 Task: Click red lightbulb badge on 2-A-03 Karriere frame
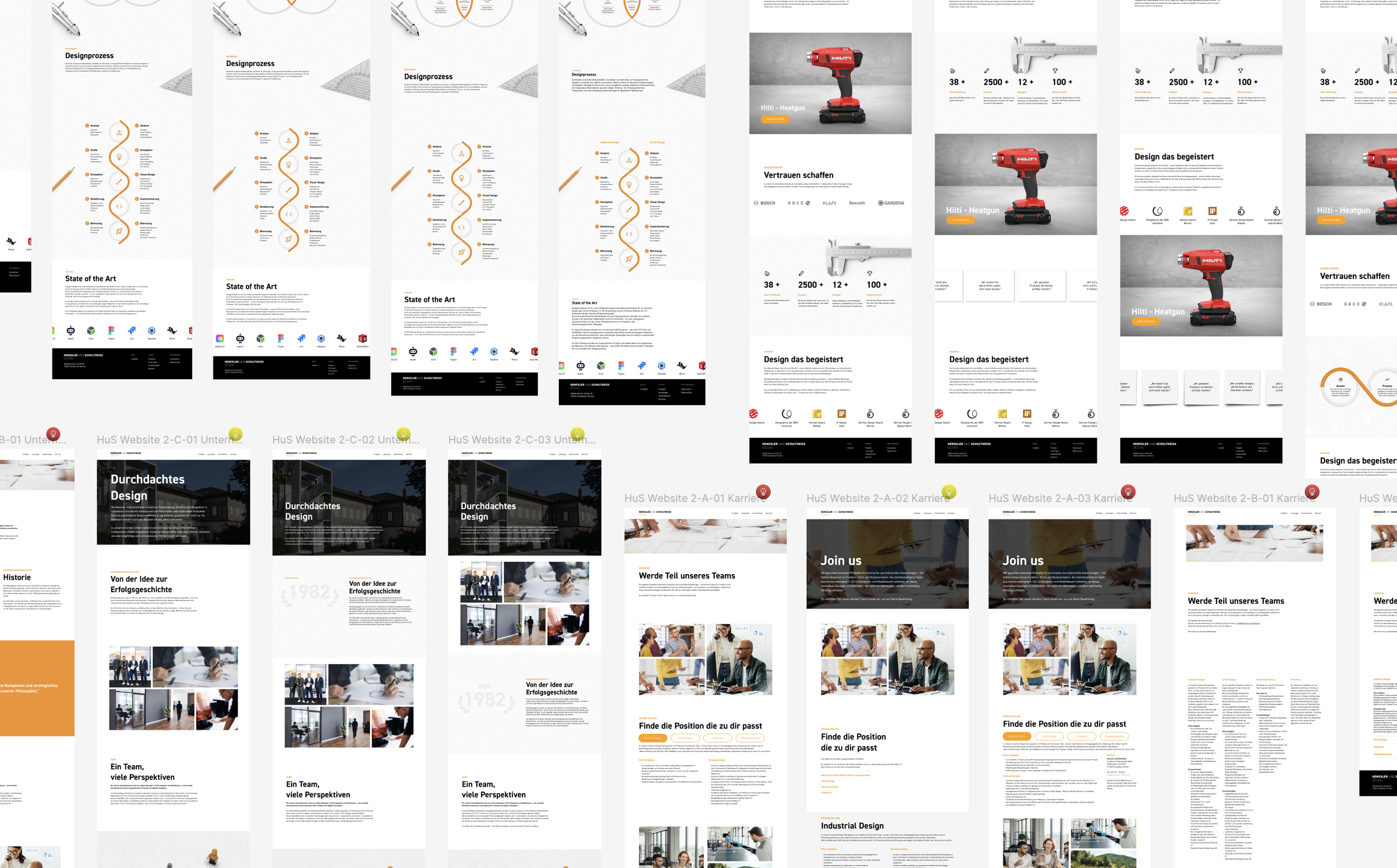(1128, 492)
